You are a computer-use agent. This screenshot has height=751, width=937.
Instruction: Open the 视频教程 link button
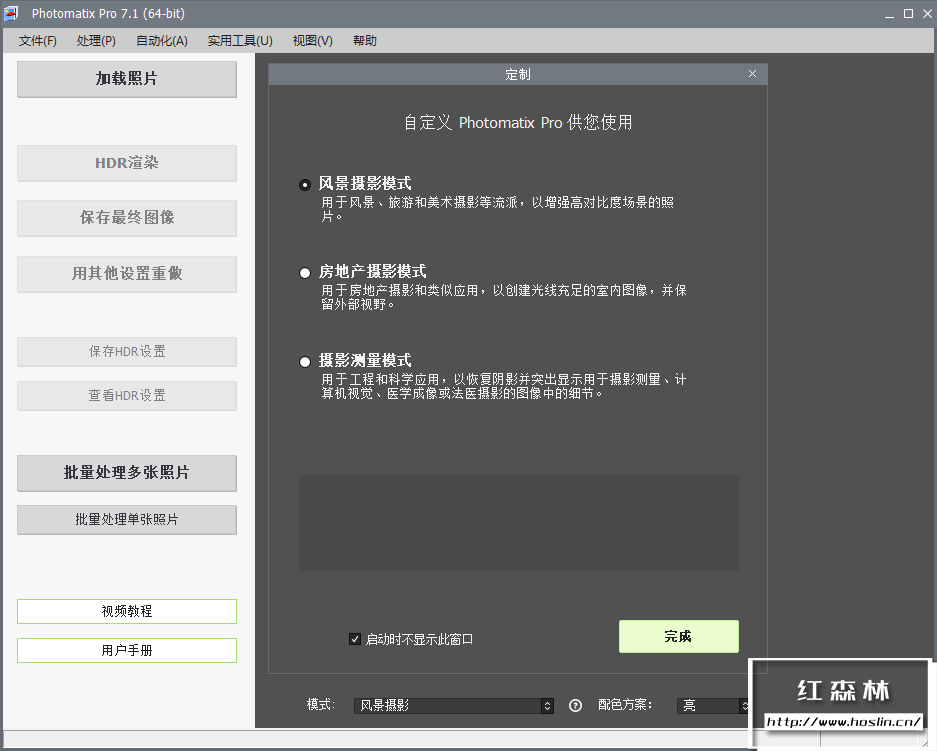point(127,611)
